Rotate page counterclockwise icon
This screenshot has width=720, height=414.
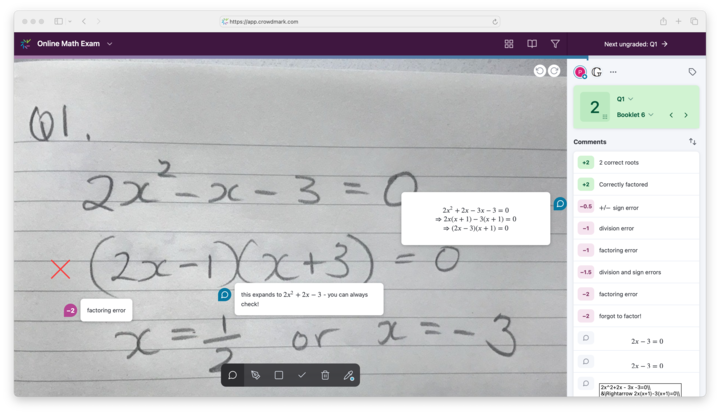pyautogui.click(x=540, y=71)
